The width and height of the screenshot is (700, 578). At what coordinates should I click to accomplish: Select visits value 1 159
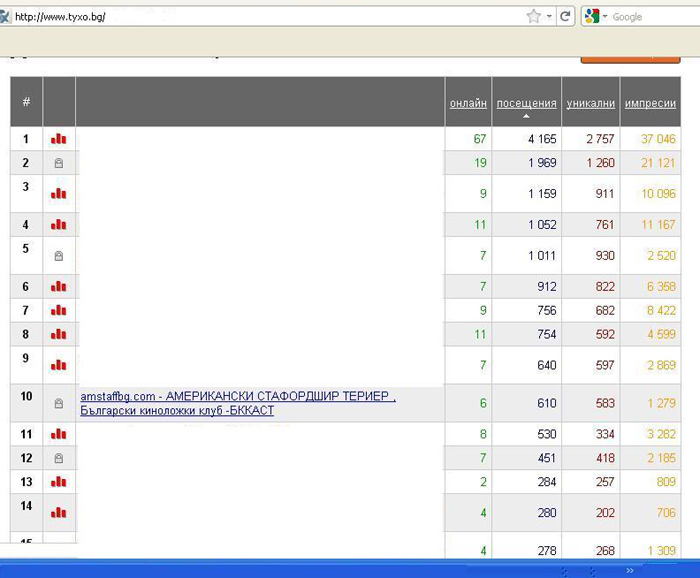[542, 194]
